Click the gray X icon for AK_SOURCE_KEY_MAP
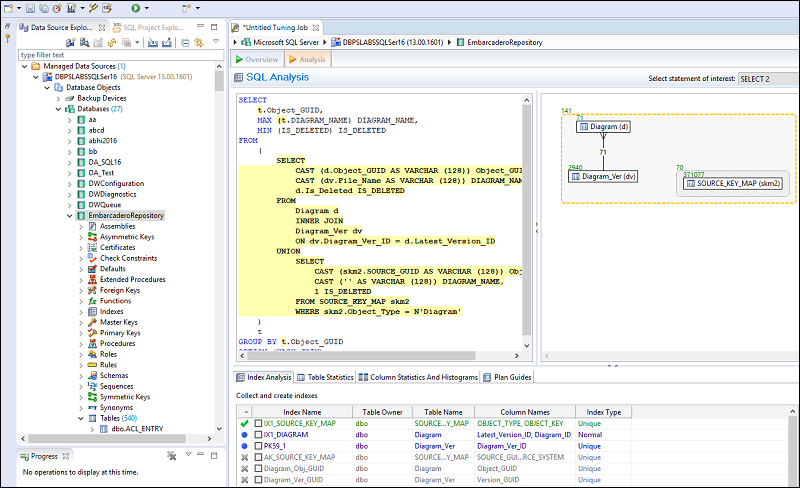The image size is (800, 488). [x=244, y=457]
